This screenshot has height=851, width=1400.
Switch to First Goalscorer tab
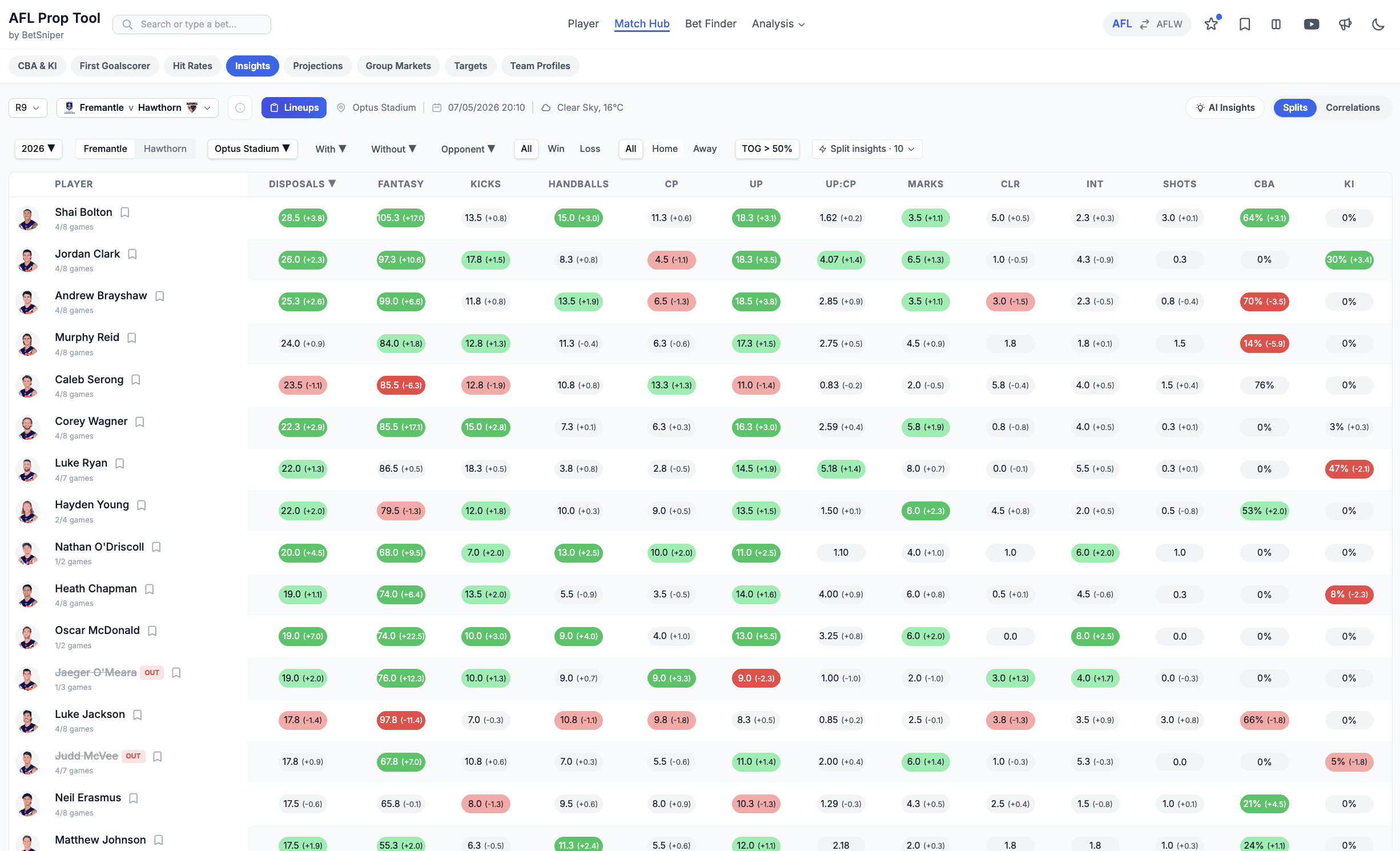point(115,66)
